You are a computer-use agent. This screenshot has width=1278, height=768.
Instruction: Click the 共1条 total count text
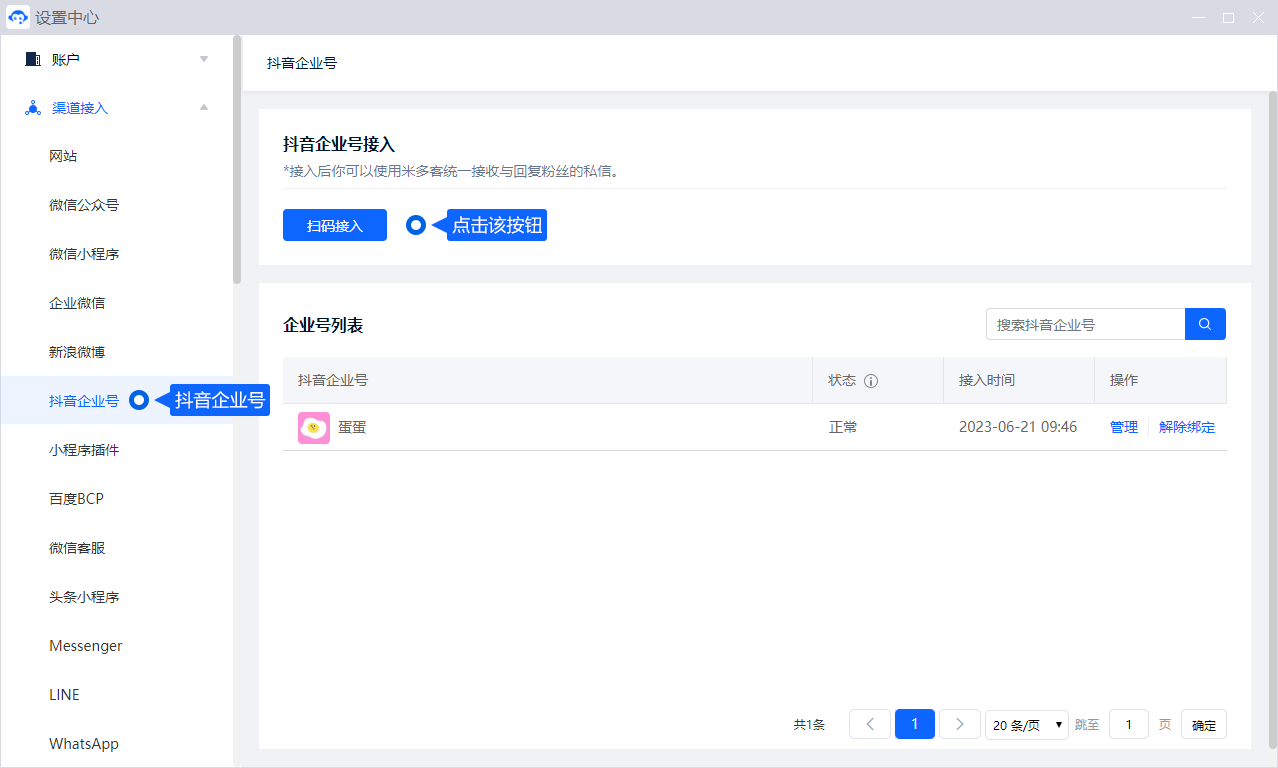[x=809, y=725]
